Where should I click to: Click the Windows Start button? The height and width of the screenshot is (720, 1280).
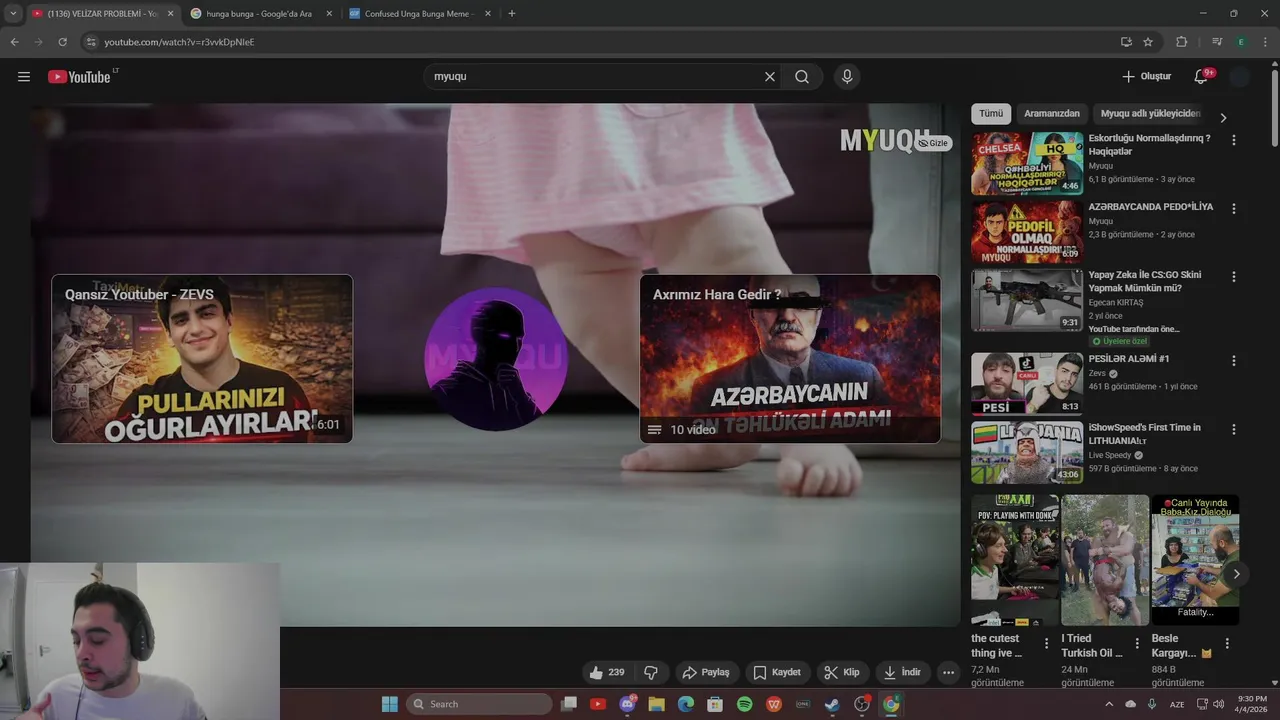click(389, 704)
